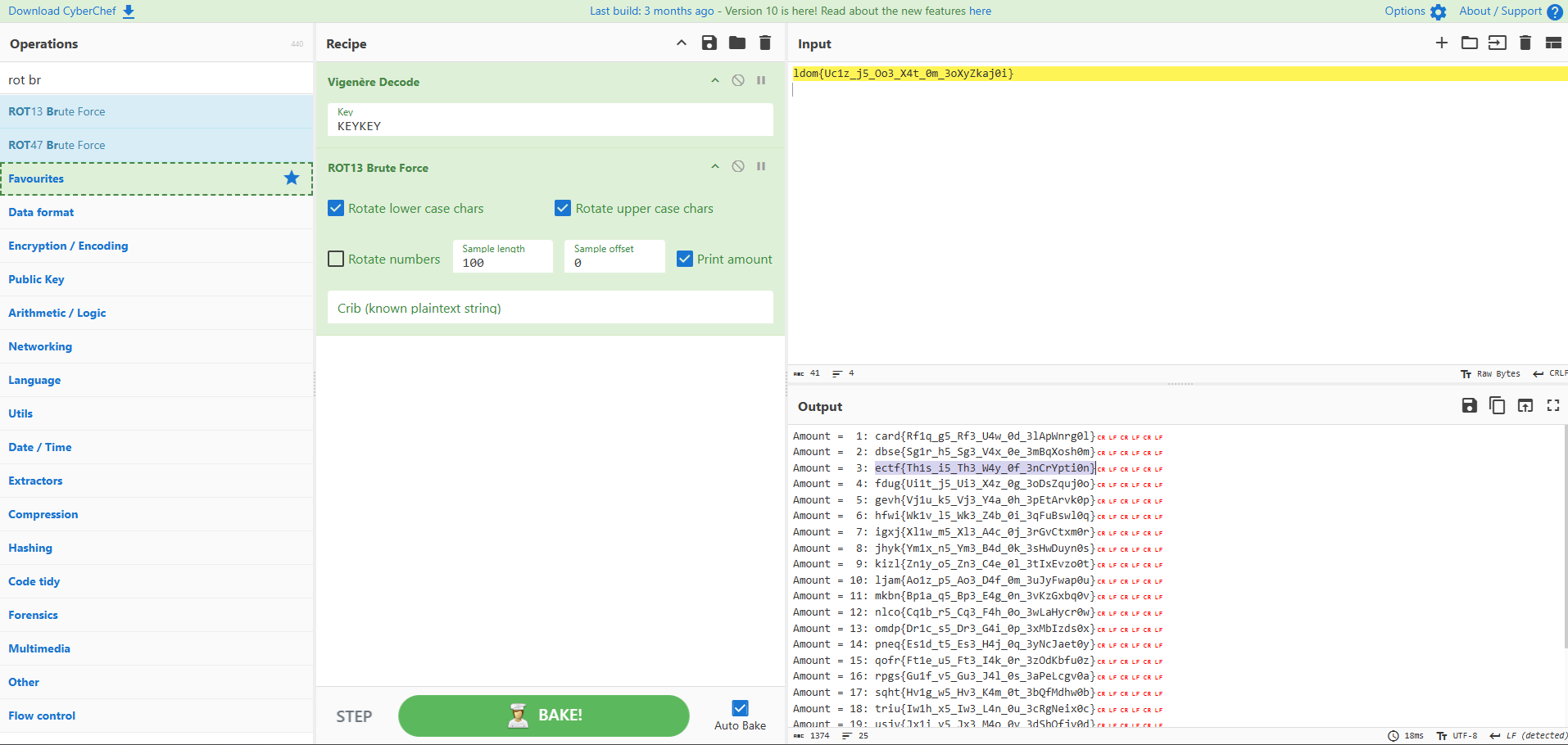Expand the Language category
This screenshot has height=745, width=1568.
[156, 380]
